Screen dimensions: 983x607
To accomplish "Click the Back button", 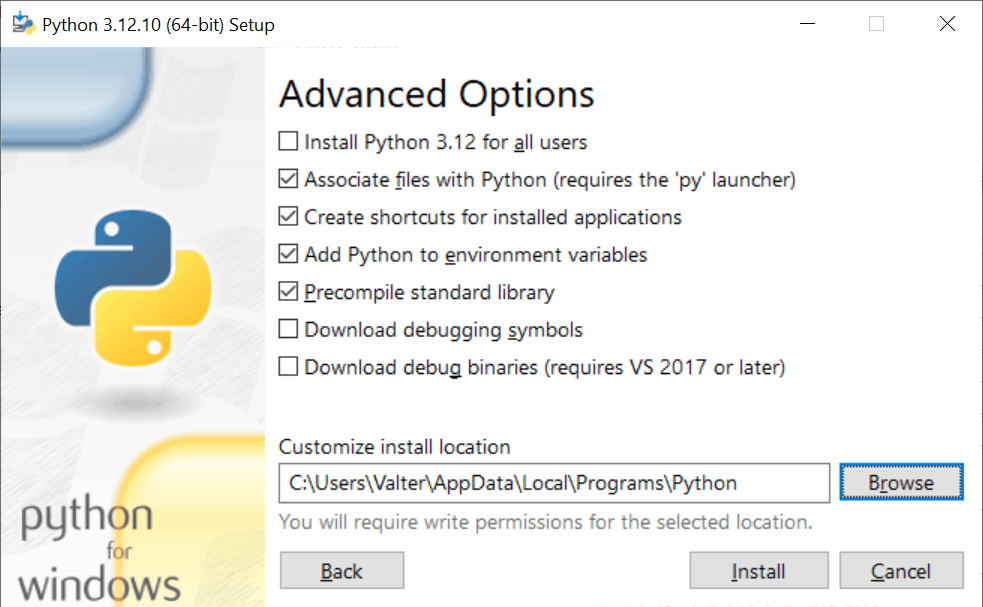I will tap(341, 570).
